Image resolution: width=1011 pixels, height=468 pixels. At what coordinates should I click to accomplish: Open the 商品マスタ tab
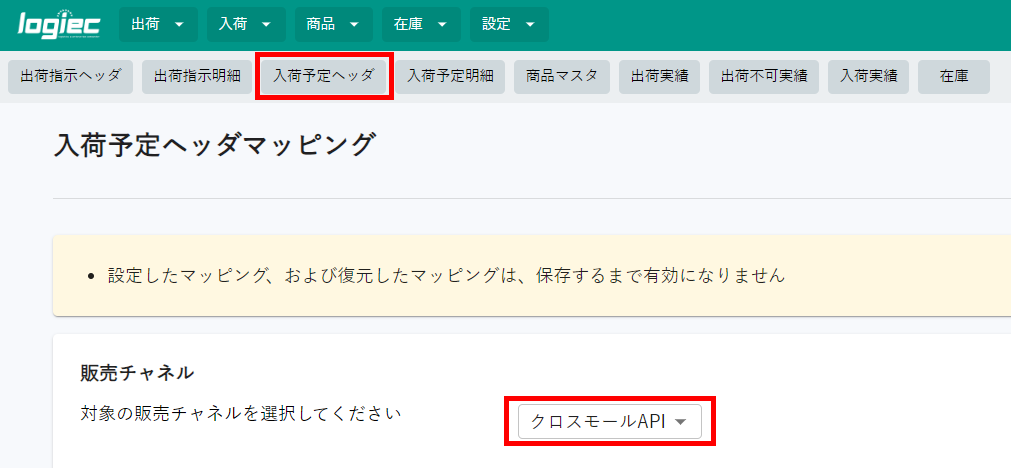(x=561, y=76)
